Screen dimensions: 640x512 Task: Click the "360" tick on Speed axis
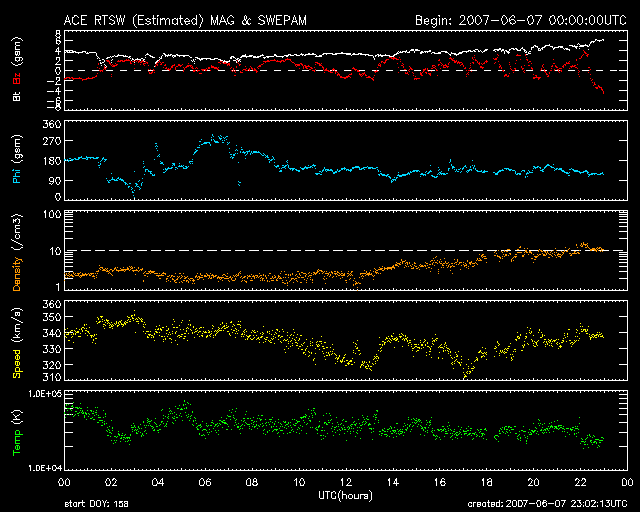(x=52, y=304)
